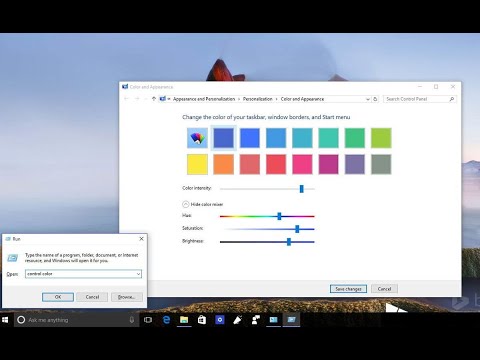Click the Saturation slider handle
Screen dimensions: 480x360
297,229
